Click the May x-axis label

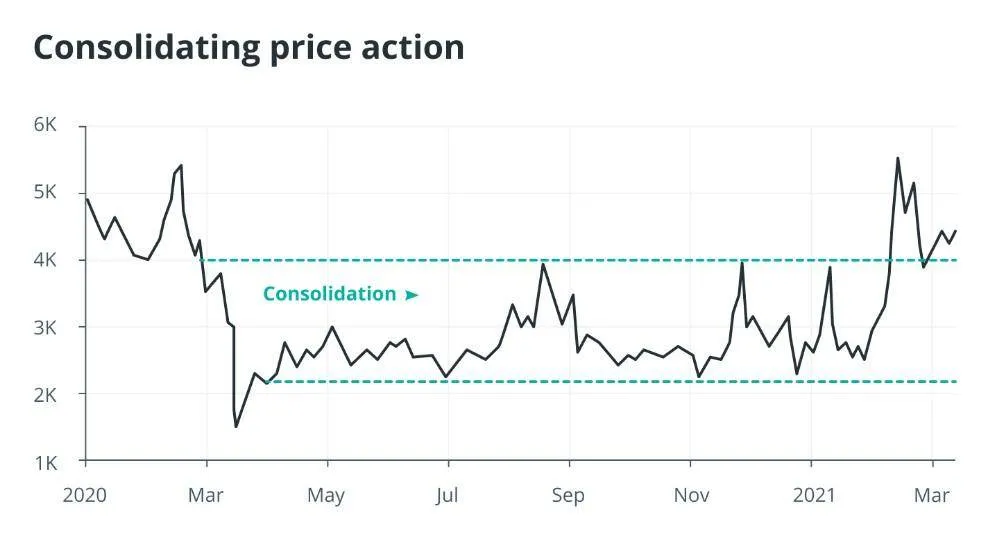tap(326, 495)
